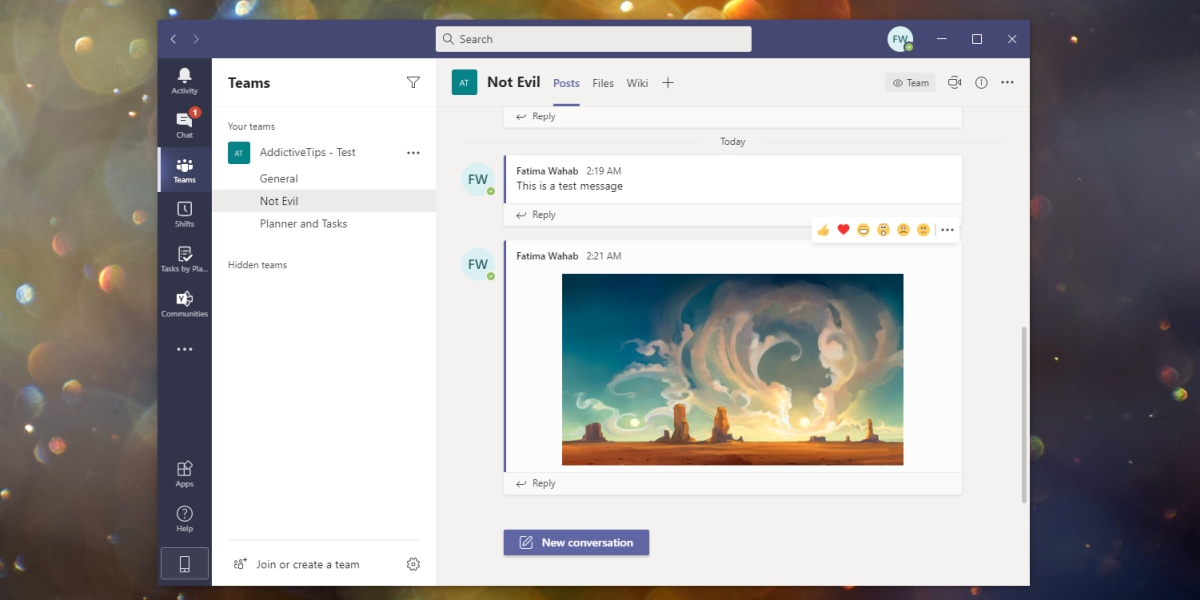The height and width of the screenshot is (600, 1200).
Task: Click the Not Evil channel title
Action: pyautogui.click(x=513, y=82)
